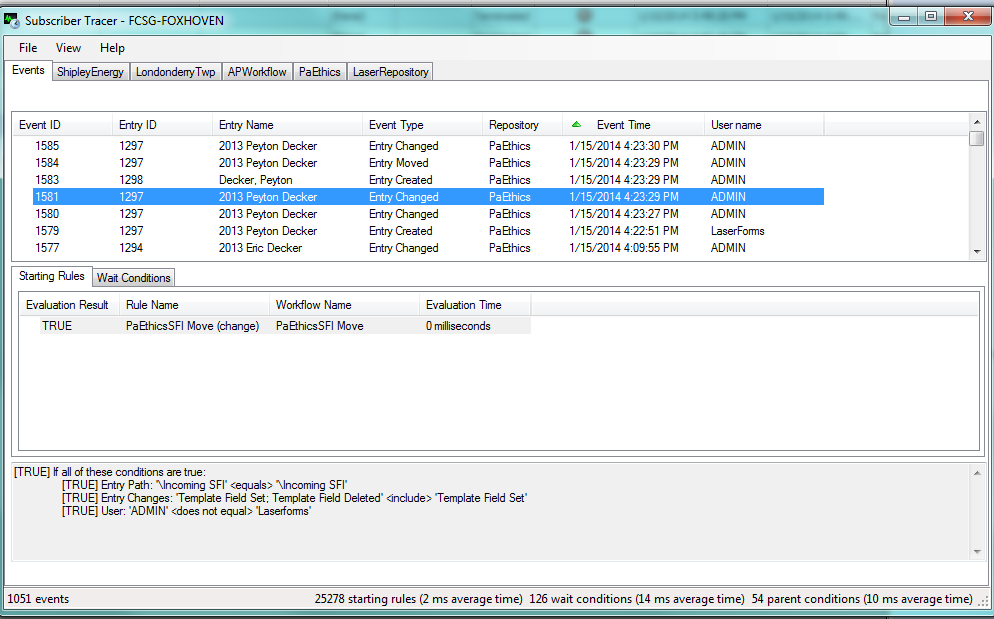Open the File menu
Image resolution: width=994 pixels, height=619 pixels.
click(28, 48)
